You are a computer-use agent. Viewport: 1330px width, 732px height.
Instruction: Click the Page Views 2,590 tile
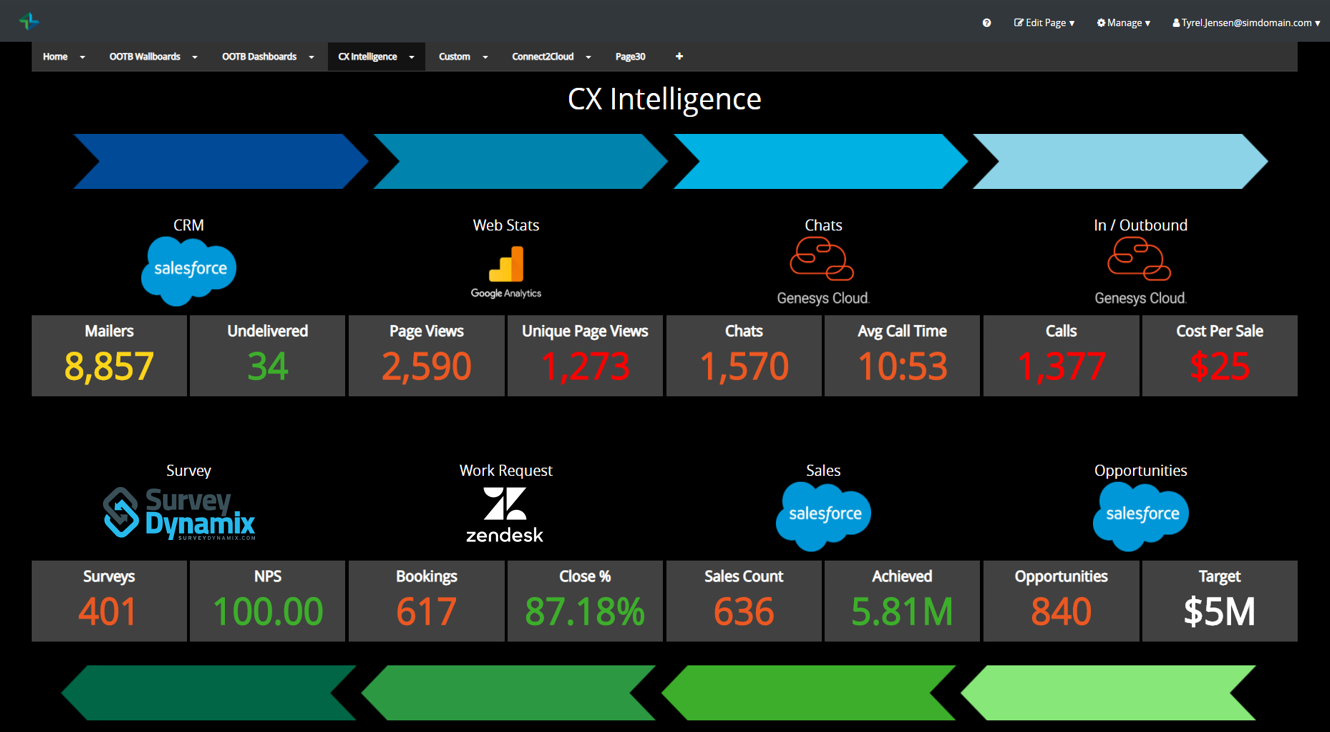click(426, 356)
